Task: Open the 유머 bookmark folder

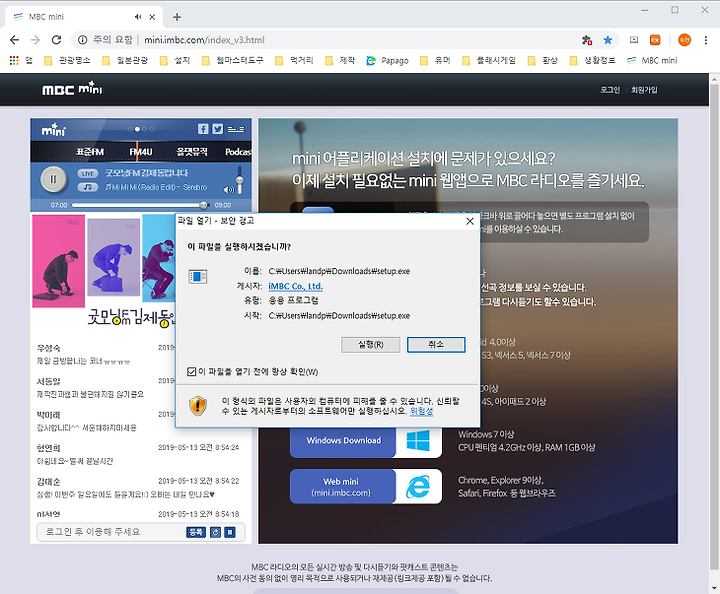Action: pyautogui.click(x=436, y=61)
